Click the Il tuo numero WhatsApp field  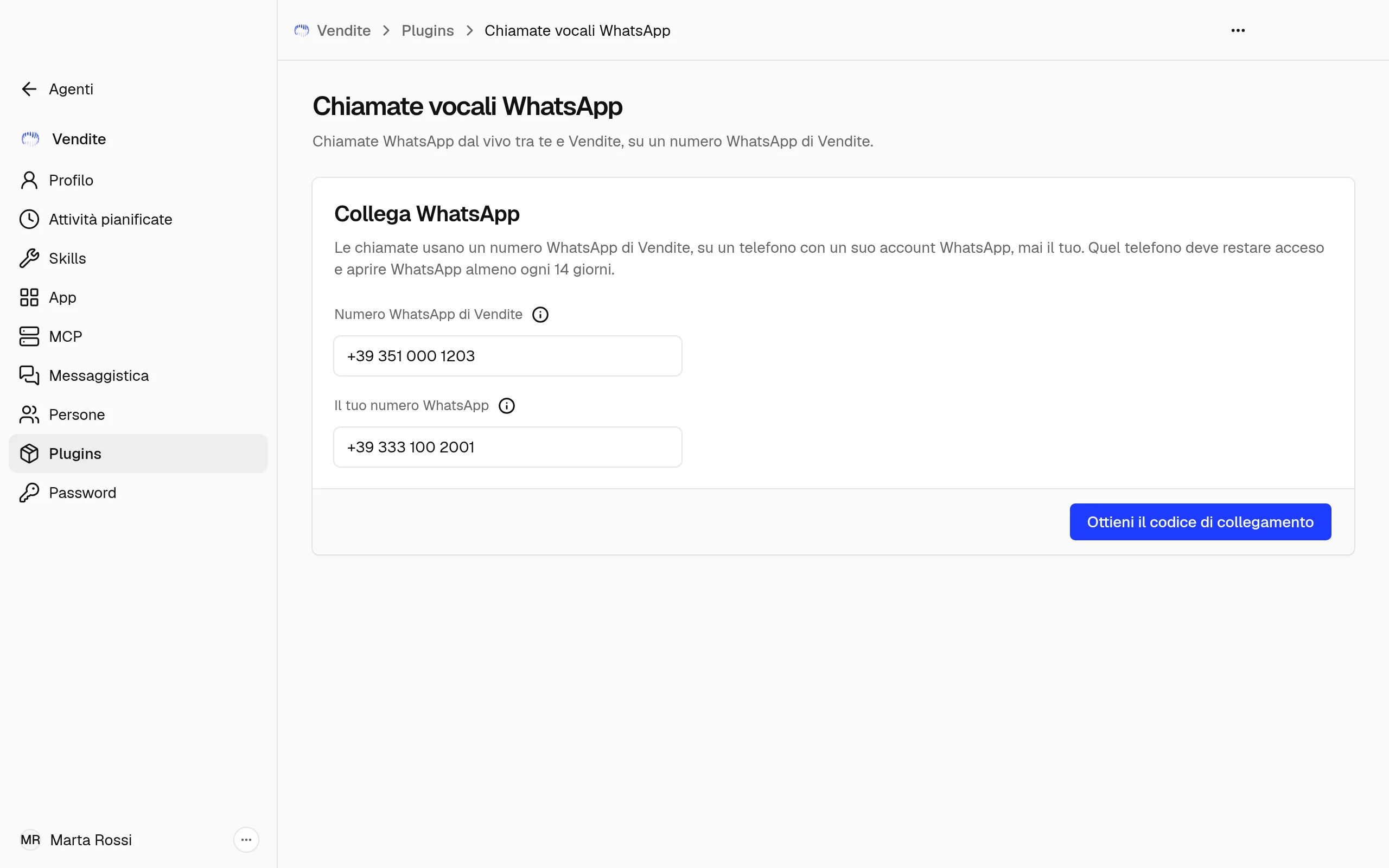click(x=507, y=447)
